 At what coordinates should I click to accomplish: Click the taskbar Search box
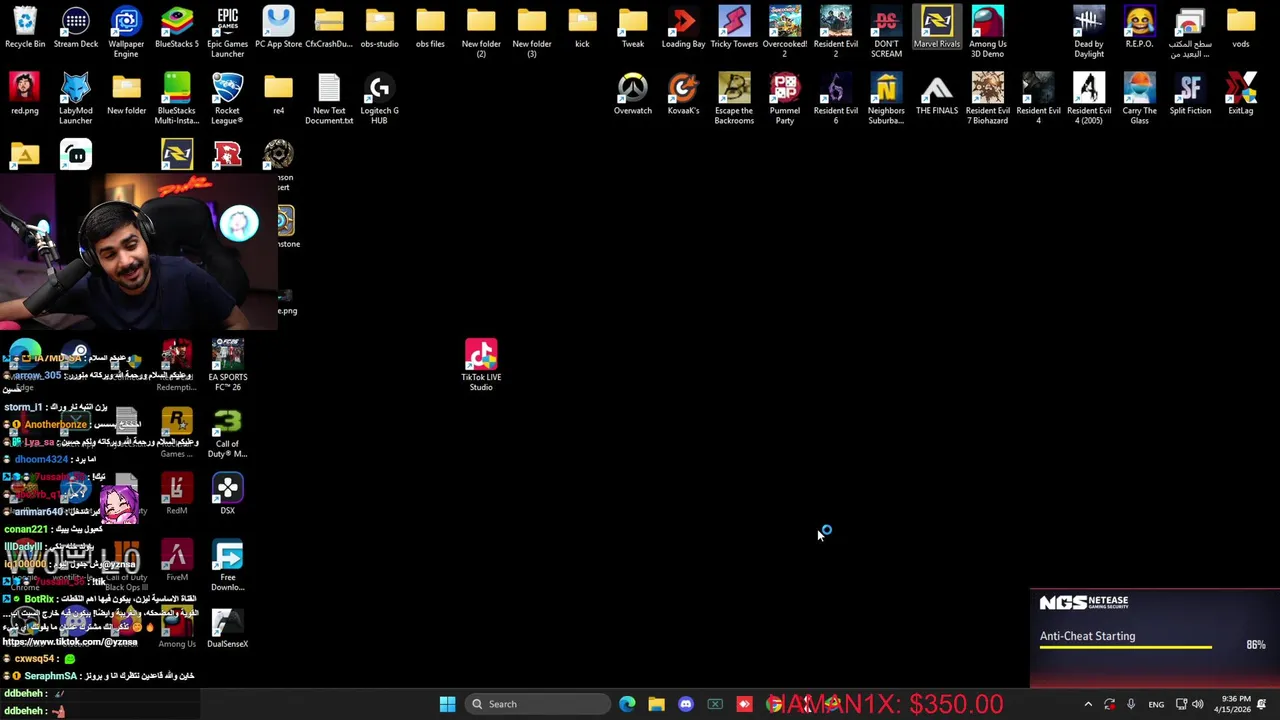pyautogui.click(x=539, y=704)
